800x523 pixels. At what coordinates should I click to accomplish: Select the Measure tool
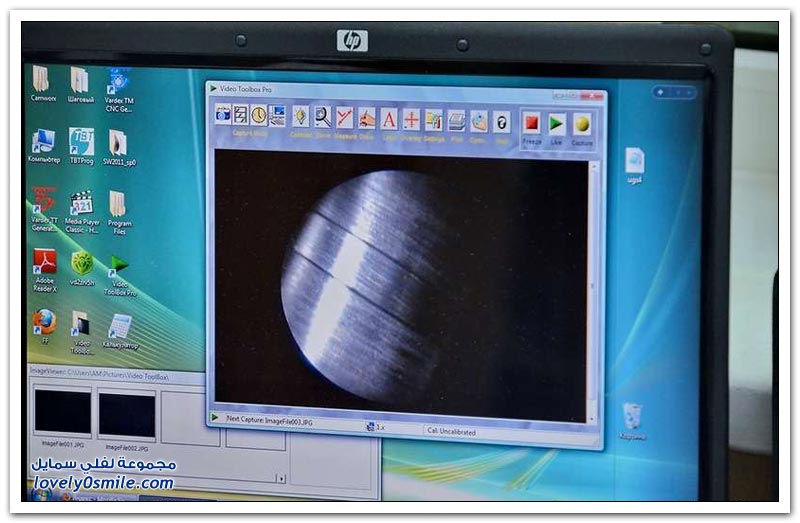pos(344,118)
